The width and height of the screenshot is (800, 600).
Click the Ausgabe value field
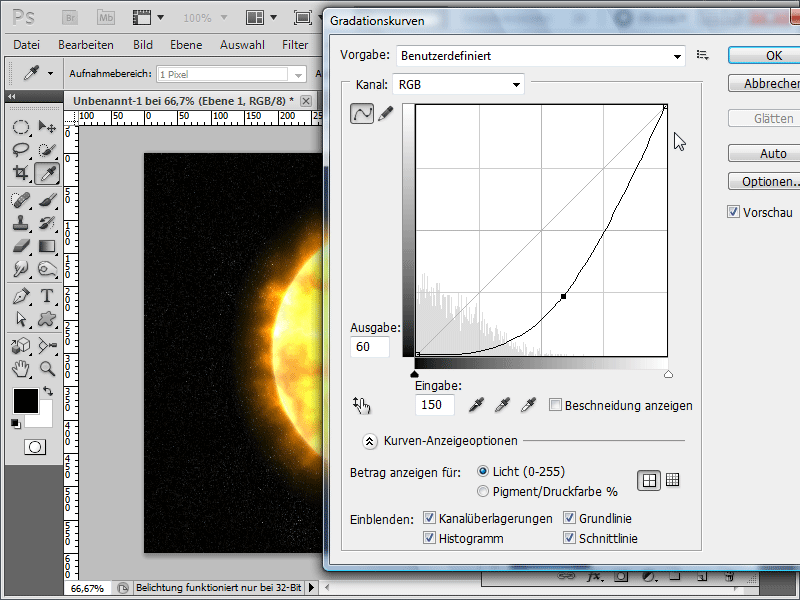pos(370,347)
